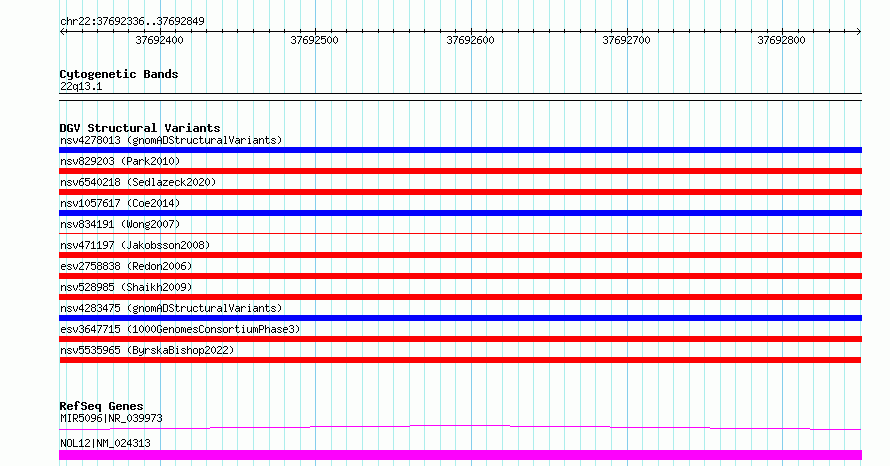This screenshot has height=466, width=890.
Task: Click the chr22:37692336..37692849 region label
Action: click(x=132, y=21)
